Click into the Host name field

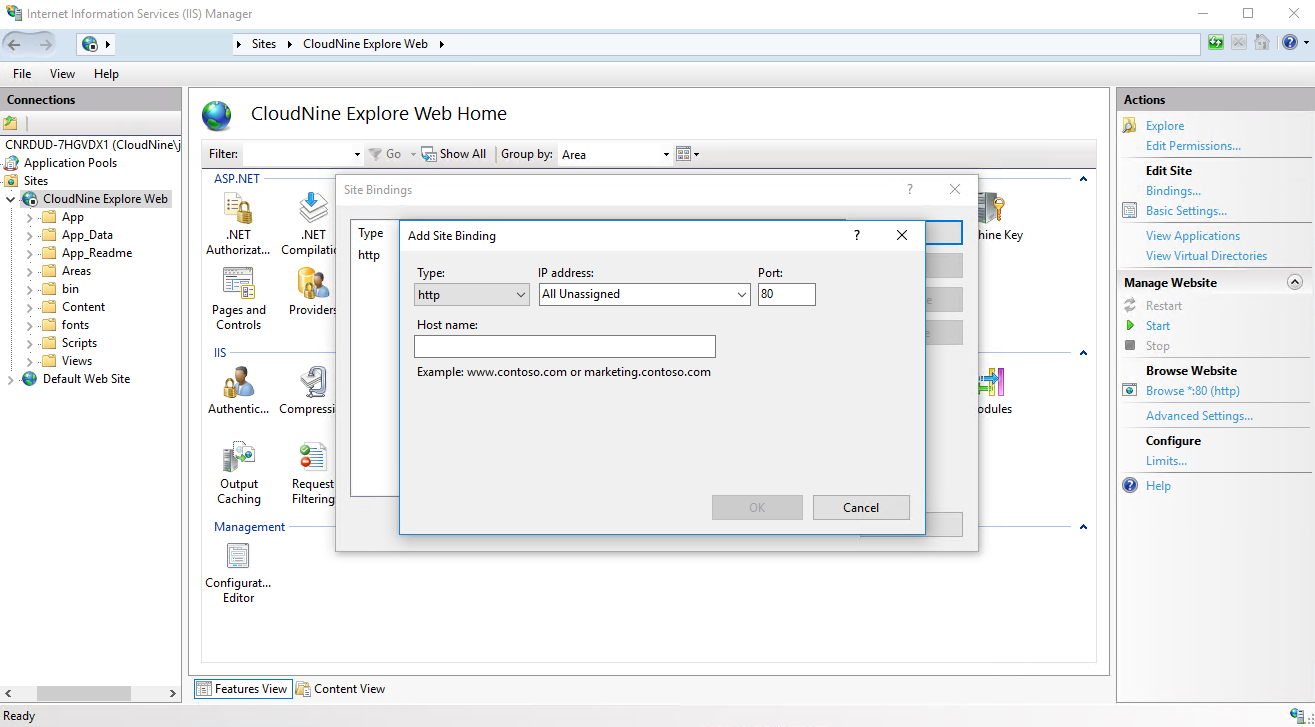click(565, 346)
